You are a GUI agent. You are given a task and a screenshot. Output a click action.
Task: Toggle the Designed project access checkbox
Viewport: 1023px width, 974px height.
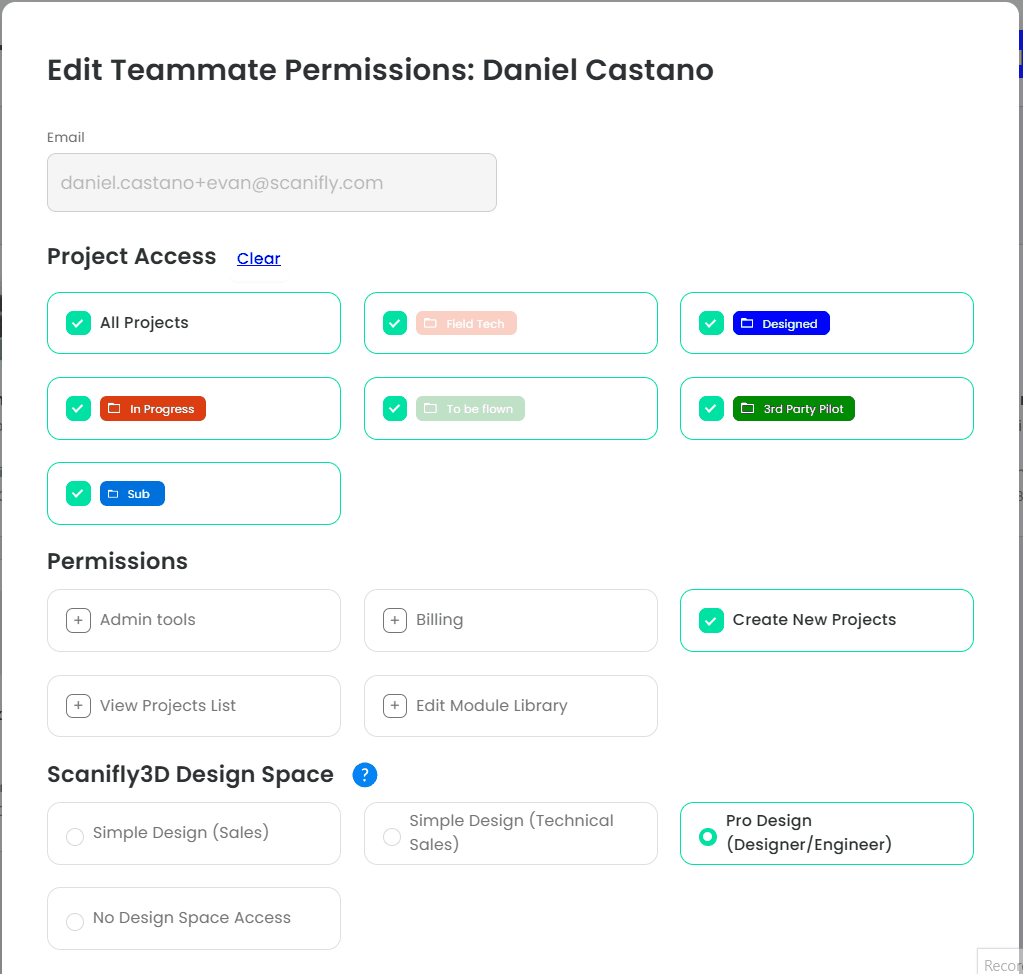click(x=710, y=322)
